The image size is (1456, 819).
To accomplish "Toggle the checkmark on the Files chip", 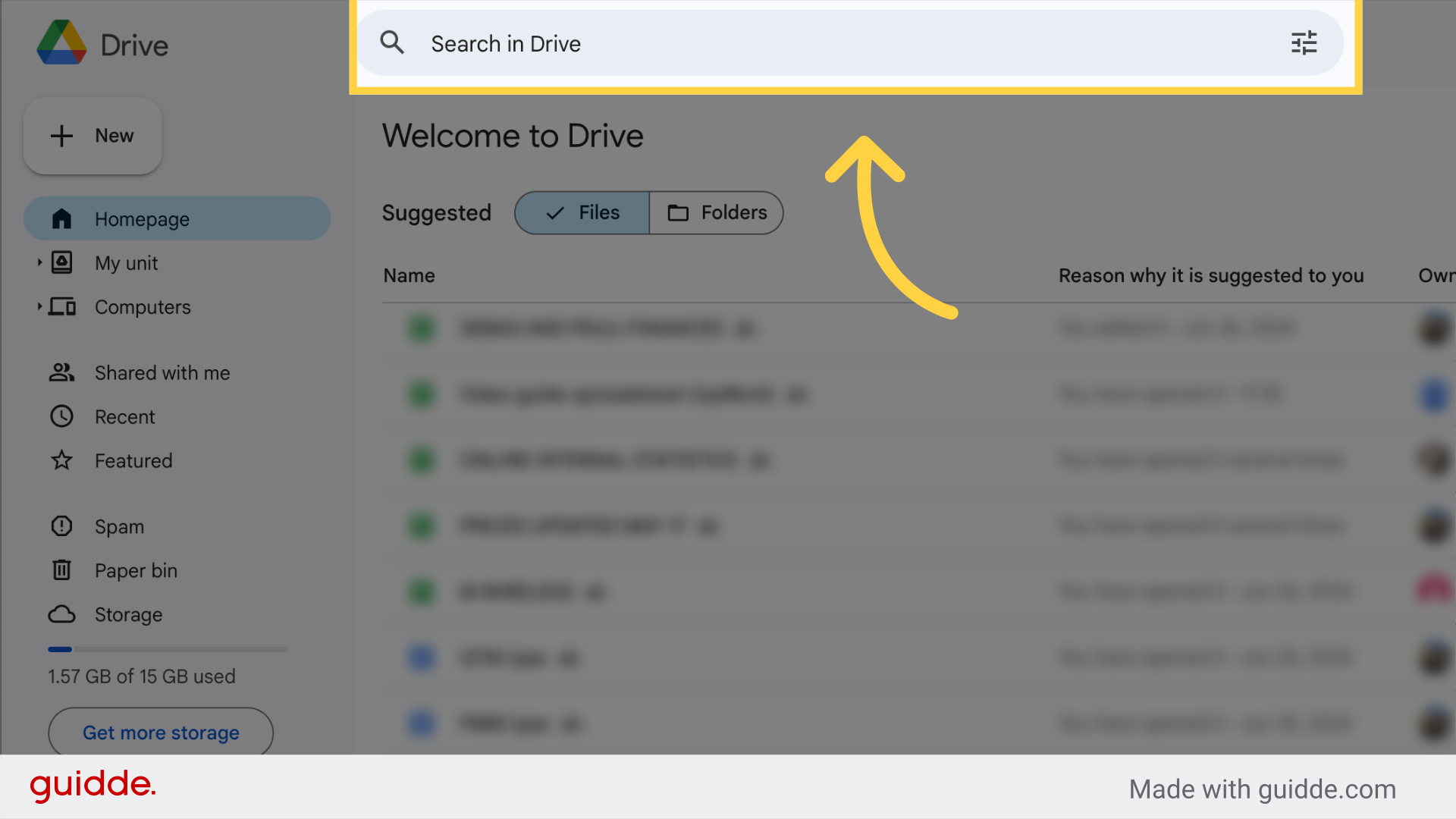I will (556, 212).
